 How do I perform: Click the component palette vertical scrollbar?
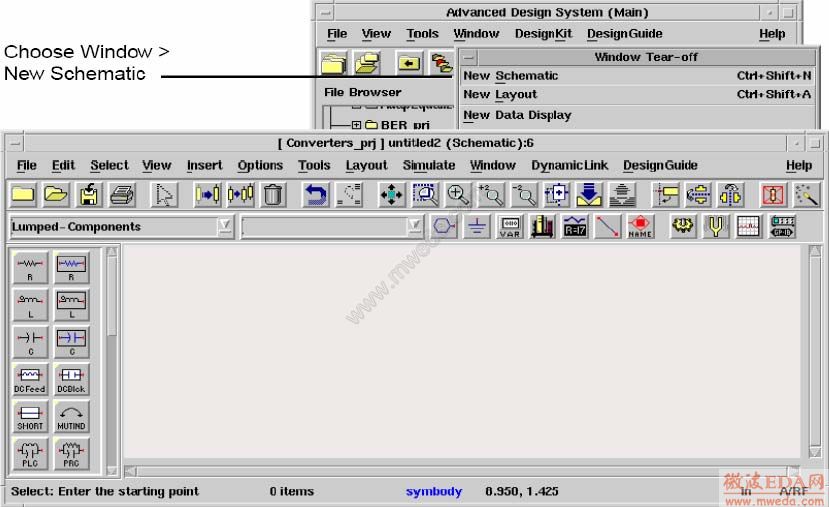112,361
